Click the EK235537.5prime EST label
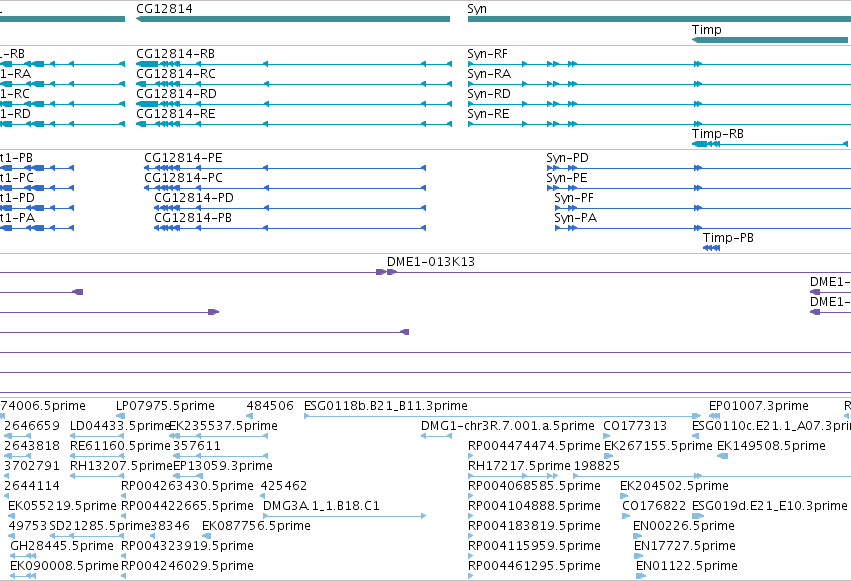Image resolution: width=851 pixels, height=581 pixels. point(224,426)
